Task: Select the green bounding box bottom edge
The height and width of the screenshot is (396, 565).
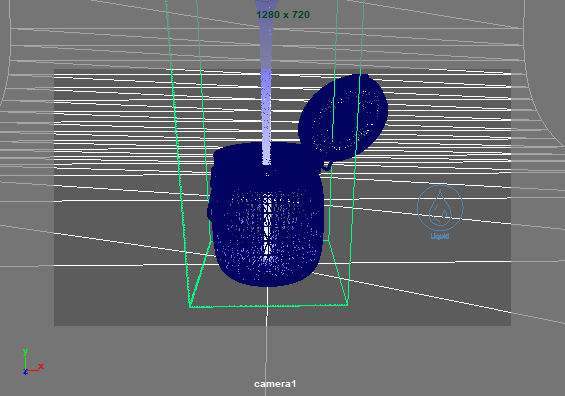Action: [x=268, y=306]
